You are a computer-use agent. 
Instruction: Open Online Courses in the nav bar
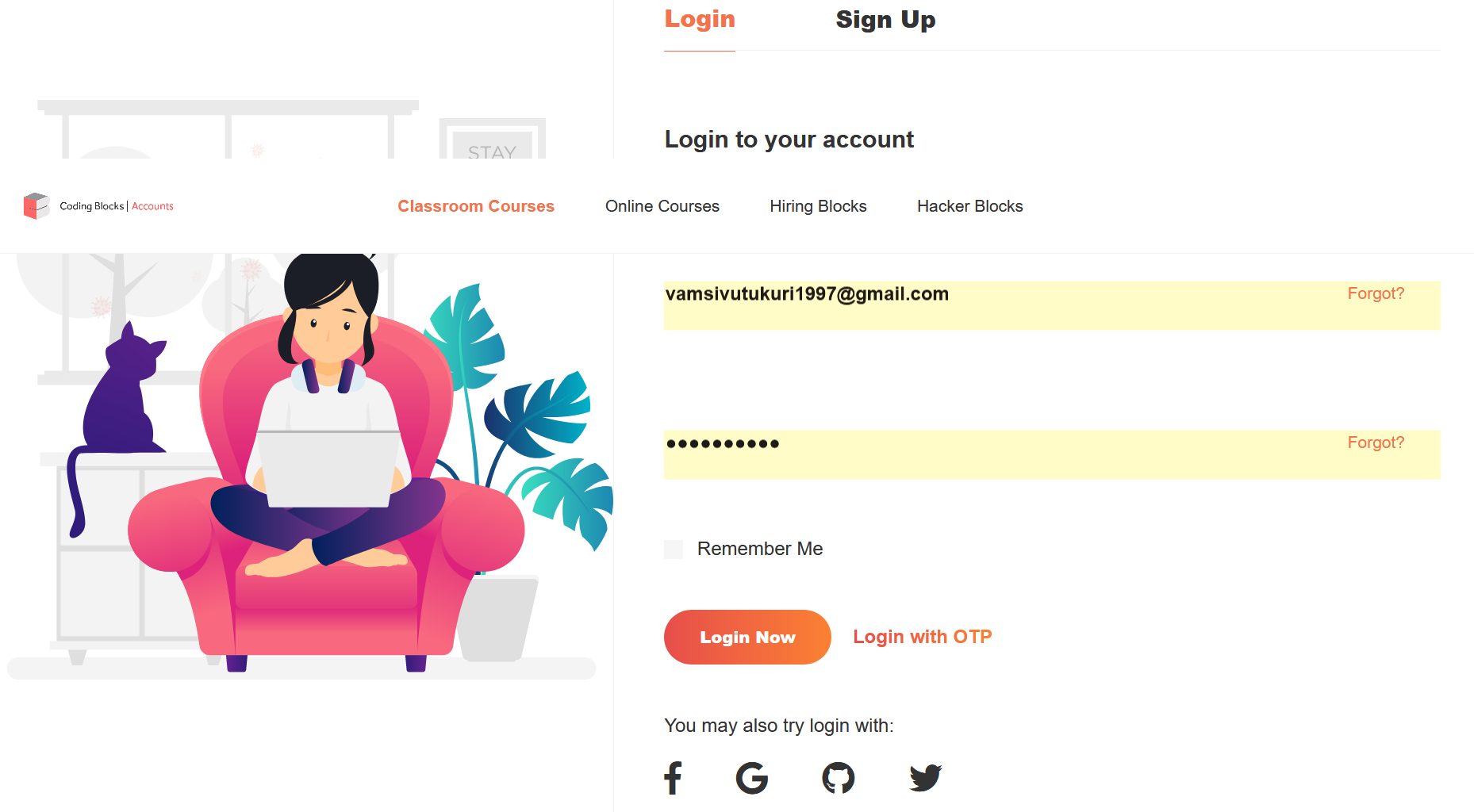point(662,206)
